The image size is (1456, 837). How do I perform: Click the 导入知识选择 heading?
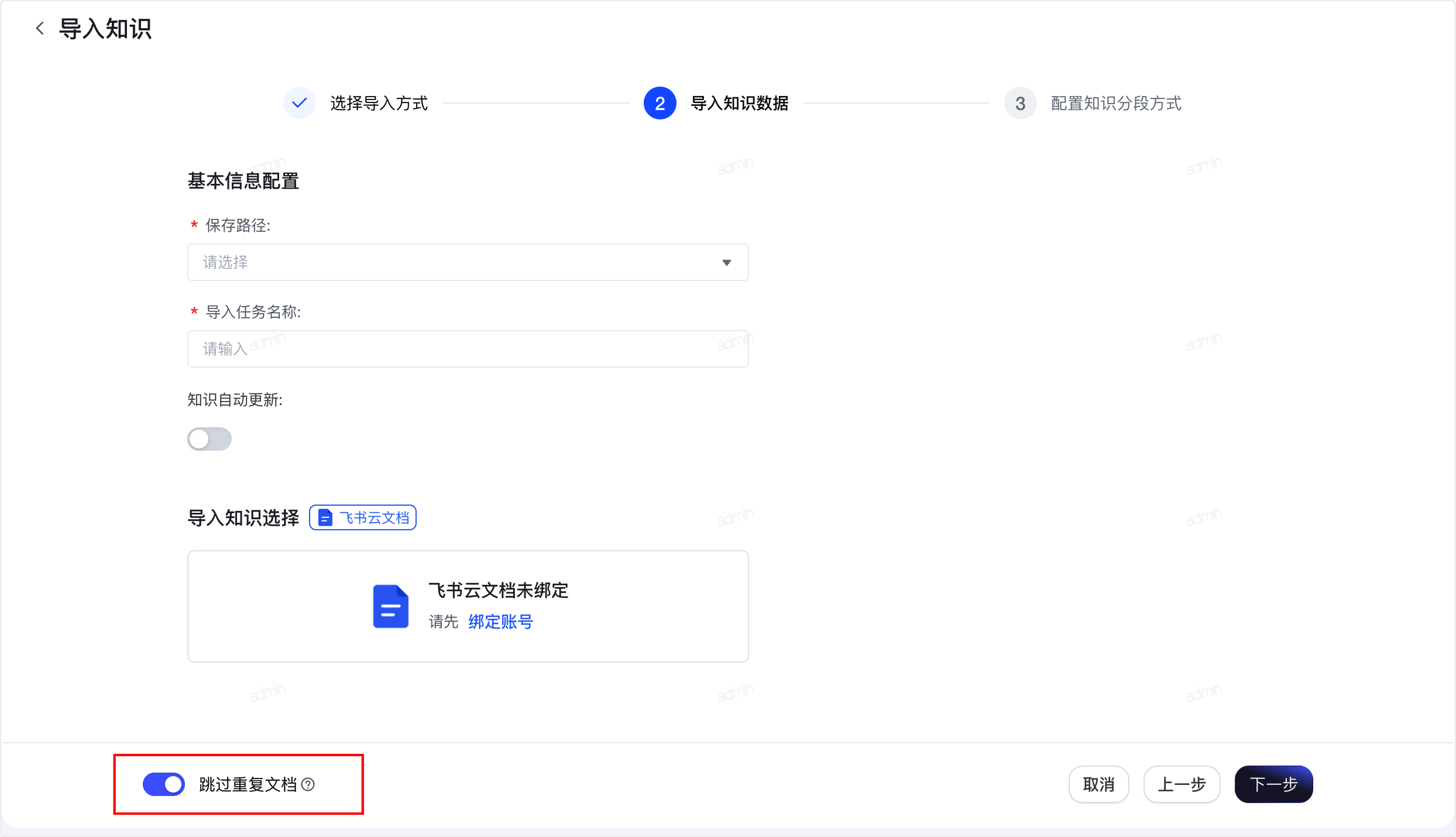click(243, 517)
